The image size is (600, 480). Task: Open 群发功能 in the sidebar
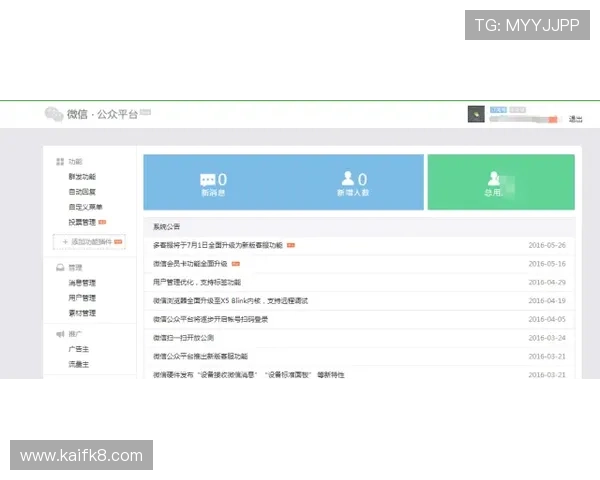pyautogui.click(x=82, y=176)
